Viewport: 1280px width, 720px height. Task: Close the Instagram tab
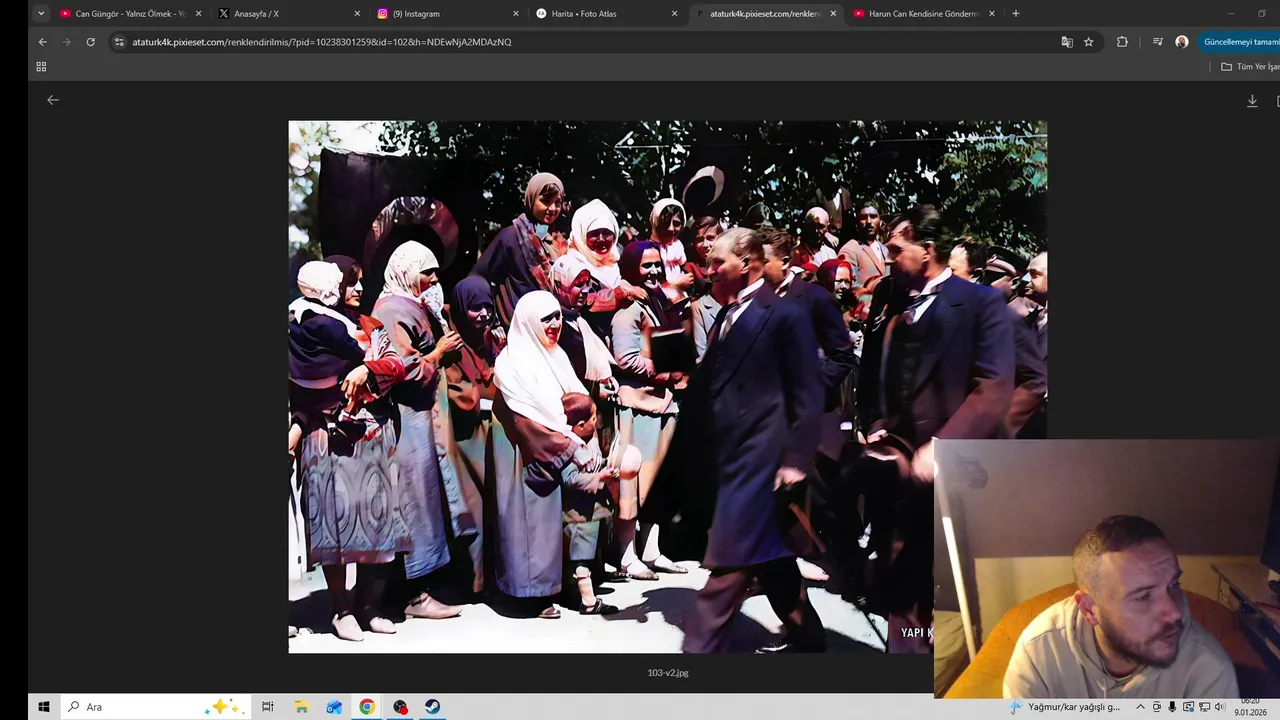click(516, 14)
